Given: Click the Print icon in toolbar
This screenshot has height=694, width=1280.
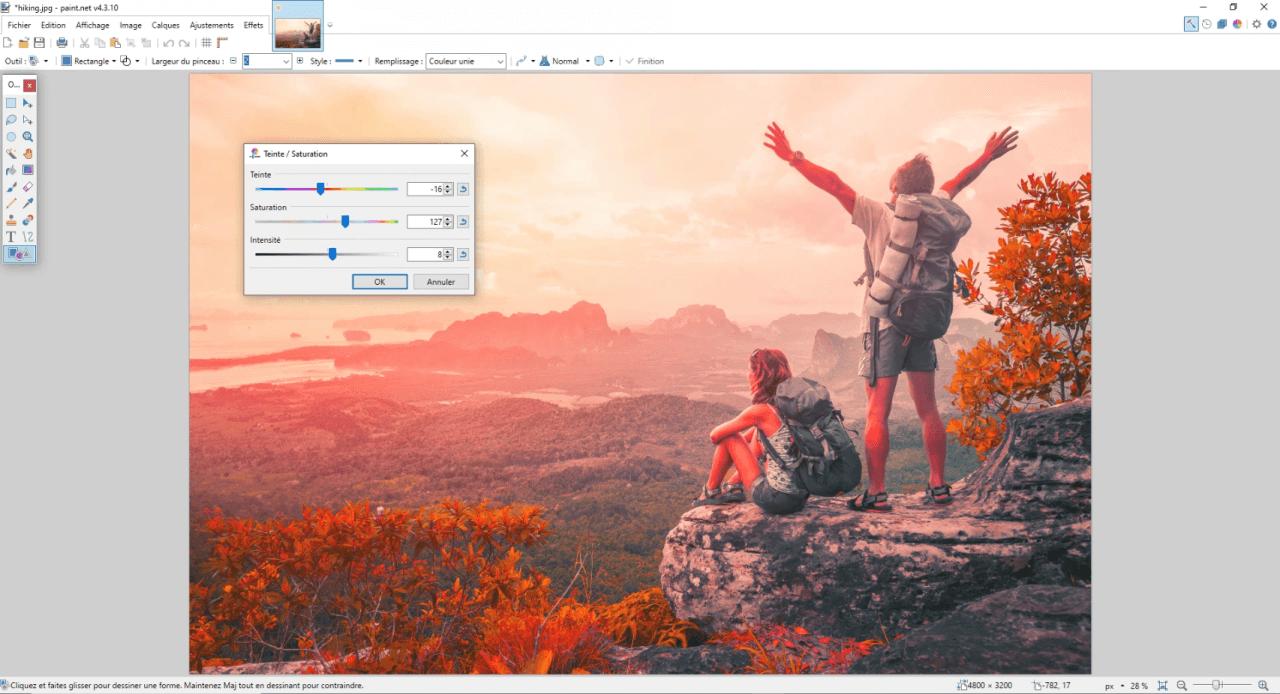Looking at the screenshot, I should (x=62, y=43).
